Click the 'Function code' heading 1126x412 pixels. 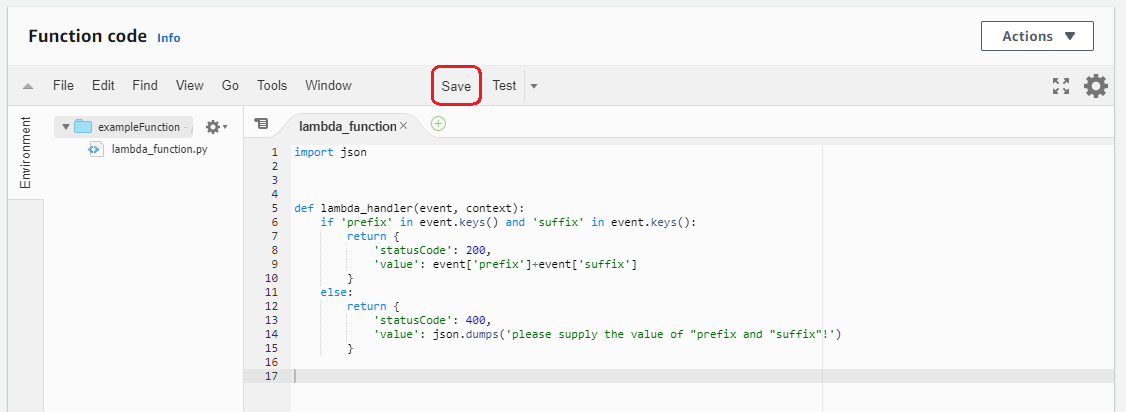[88, 37]
